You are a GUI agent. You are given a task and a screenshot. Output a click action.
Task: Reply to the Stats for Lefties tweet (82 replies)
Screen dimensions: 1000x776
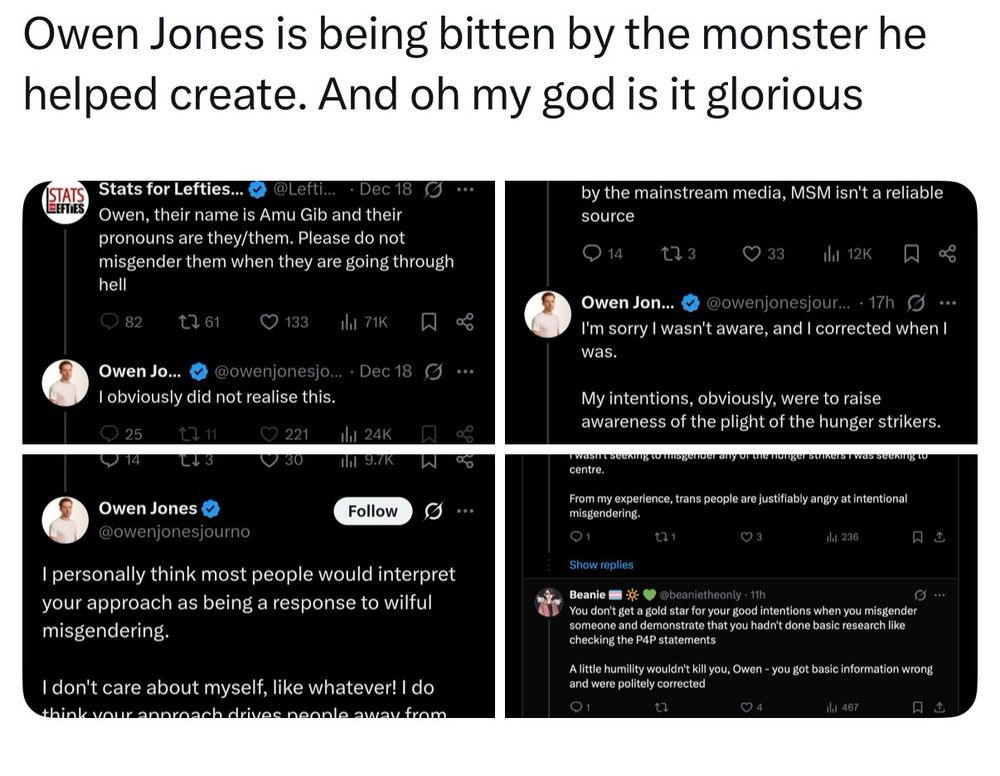(110, 322)
